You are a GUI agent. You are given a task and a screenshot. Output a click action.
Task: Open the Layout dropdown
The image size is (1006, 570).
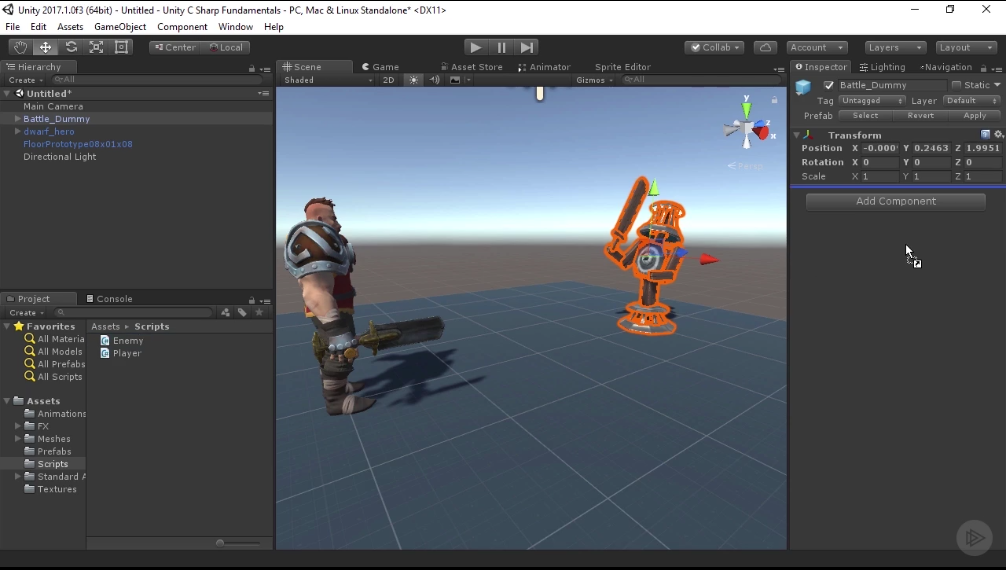[x=966, y=48]
